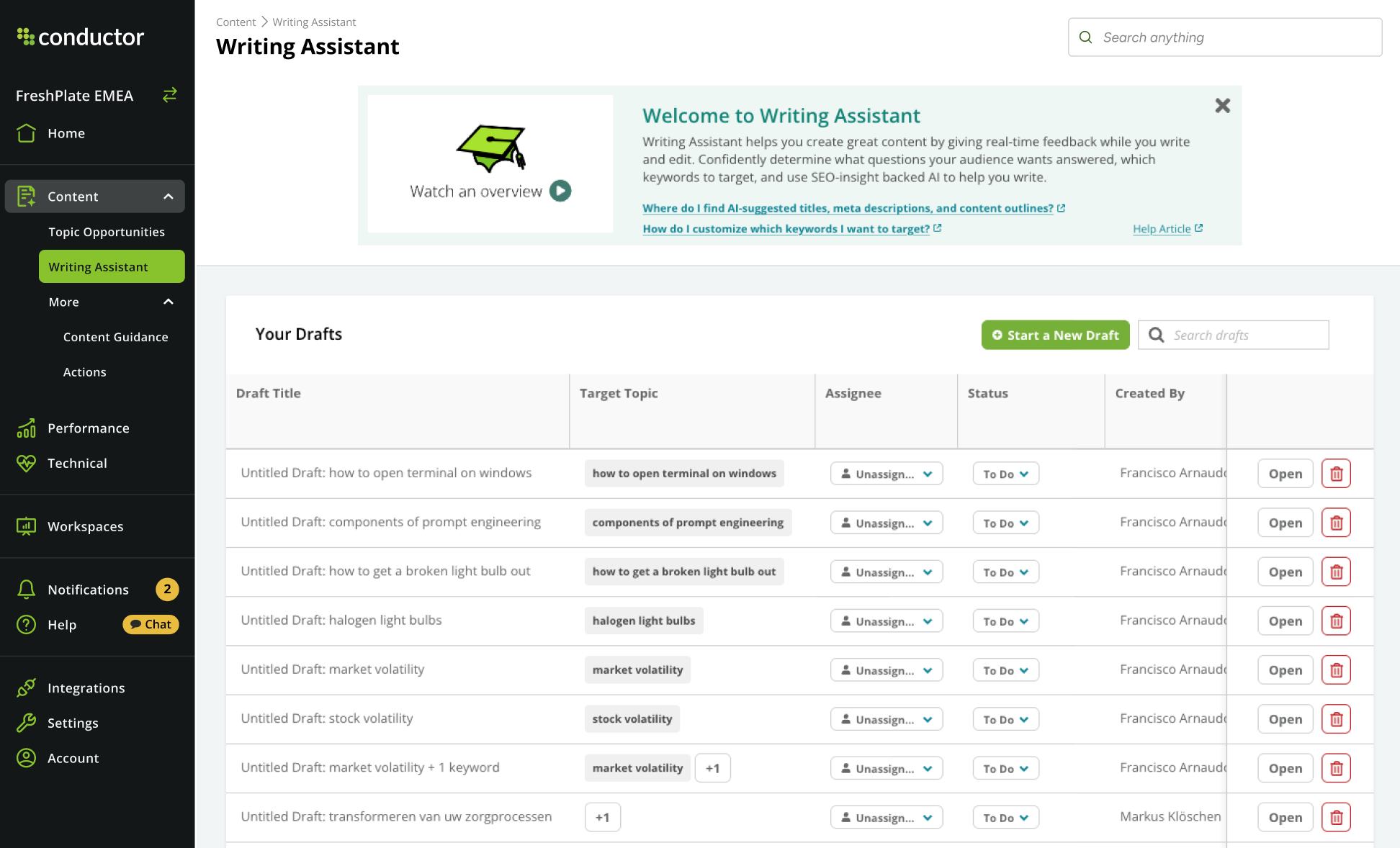Screen dimensions: 1400x848
Task: Expand status dropdown for prompt engineering draft
Action: click(x=1005, y=523)
